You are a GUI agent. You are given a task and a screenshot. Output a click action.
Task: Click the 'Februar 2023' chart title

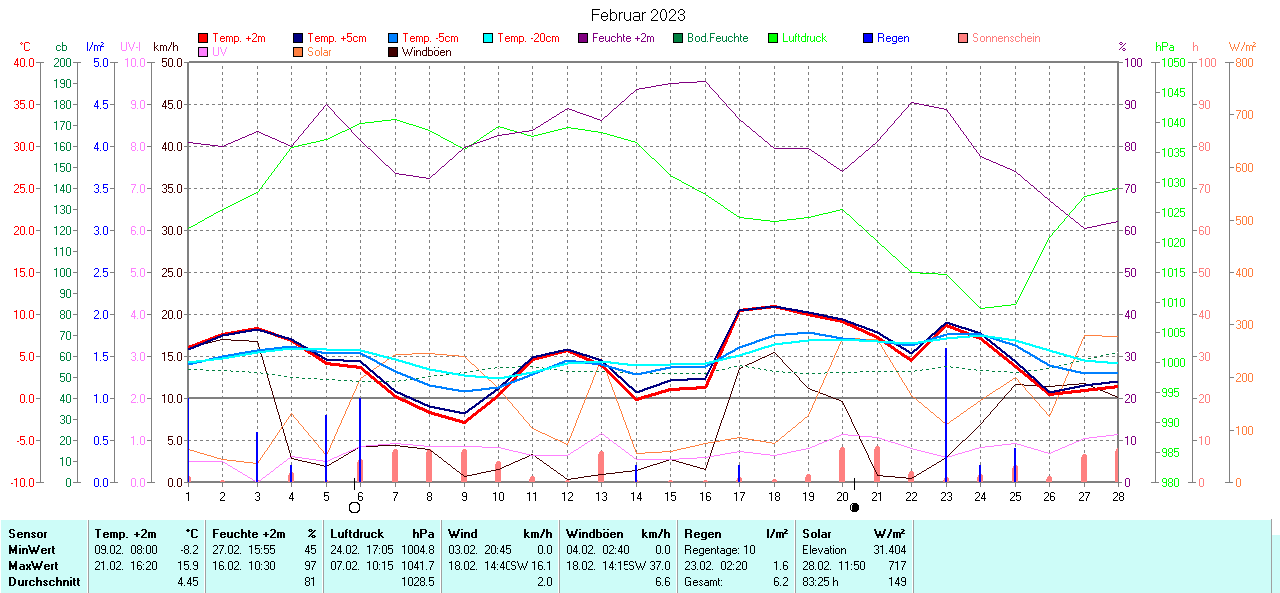click(x=638, y=15)
